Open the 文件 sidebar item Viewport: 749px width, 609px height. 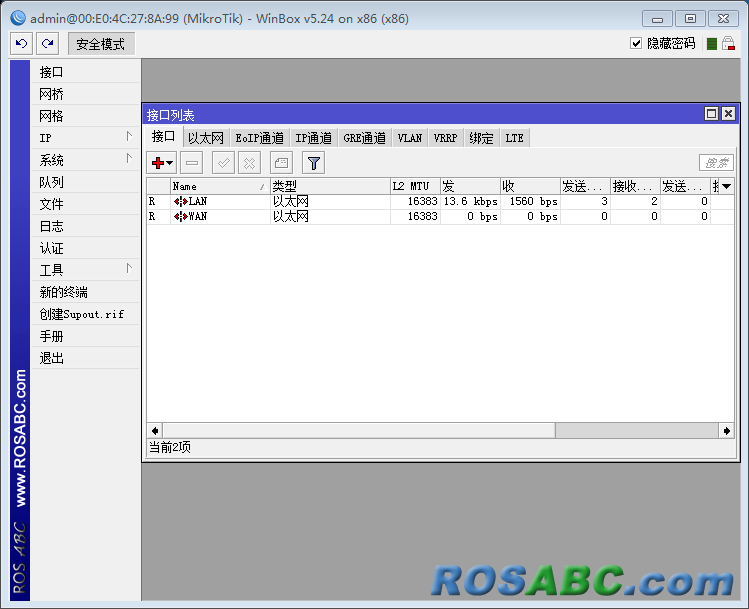86,204
